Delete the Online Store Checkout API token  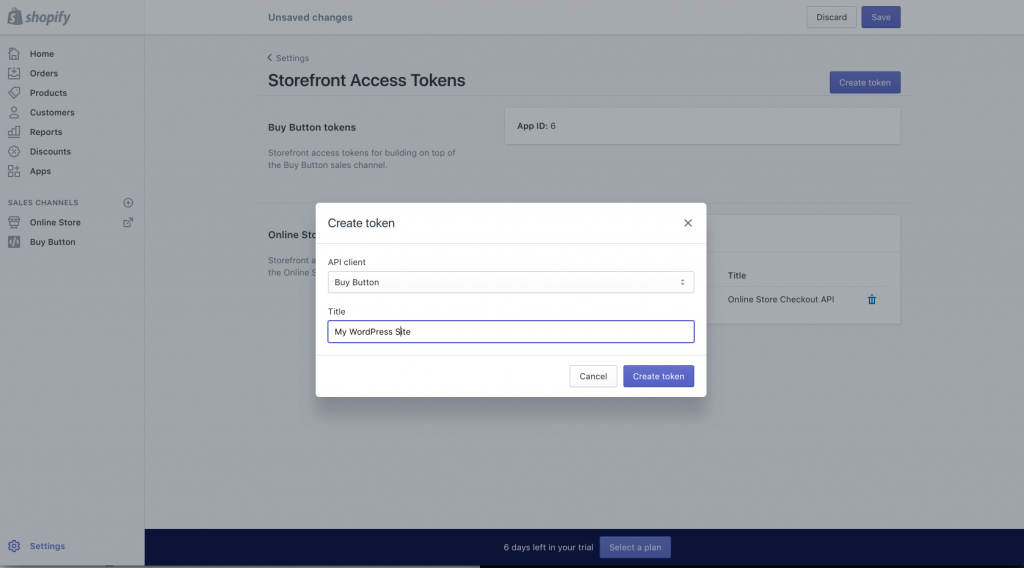(872, 299)
